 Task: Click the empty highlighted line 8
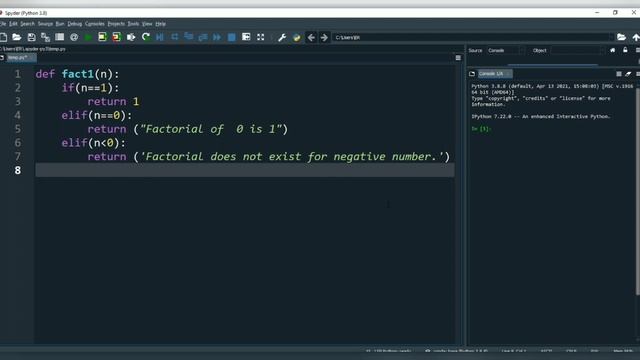coord(245,170)
